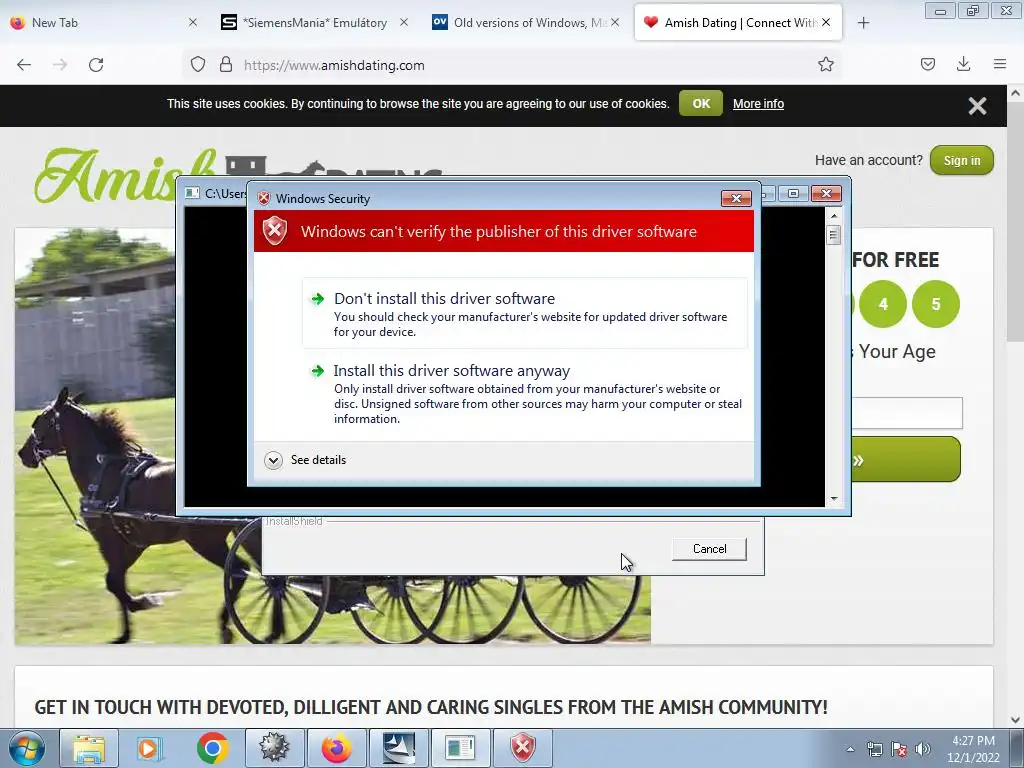Close the New Tab tab

[193, 23]
